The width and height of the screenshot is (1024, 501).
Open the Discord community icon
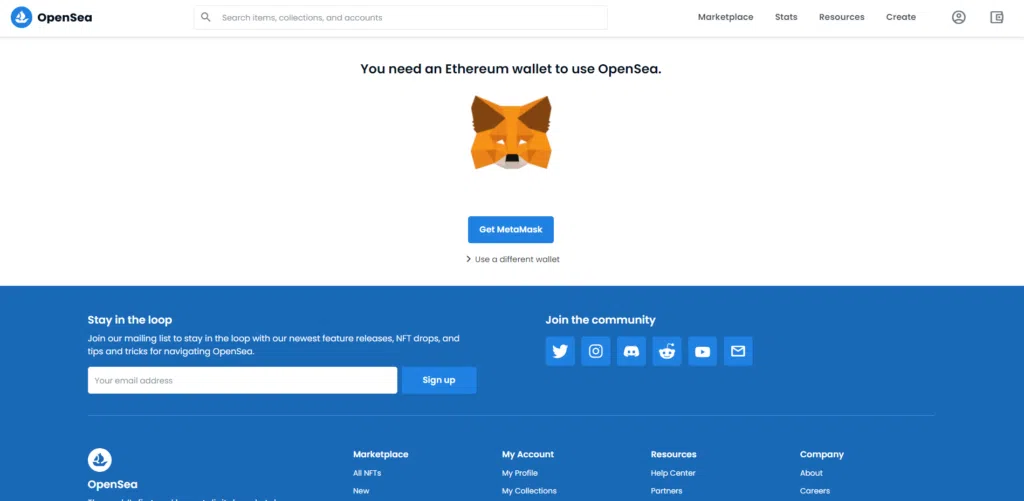point(632,351)
